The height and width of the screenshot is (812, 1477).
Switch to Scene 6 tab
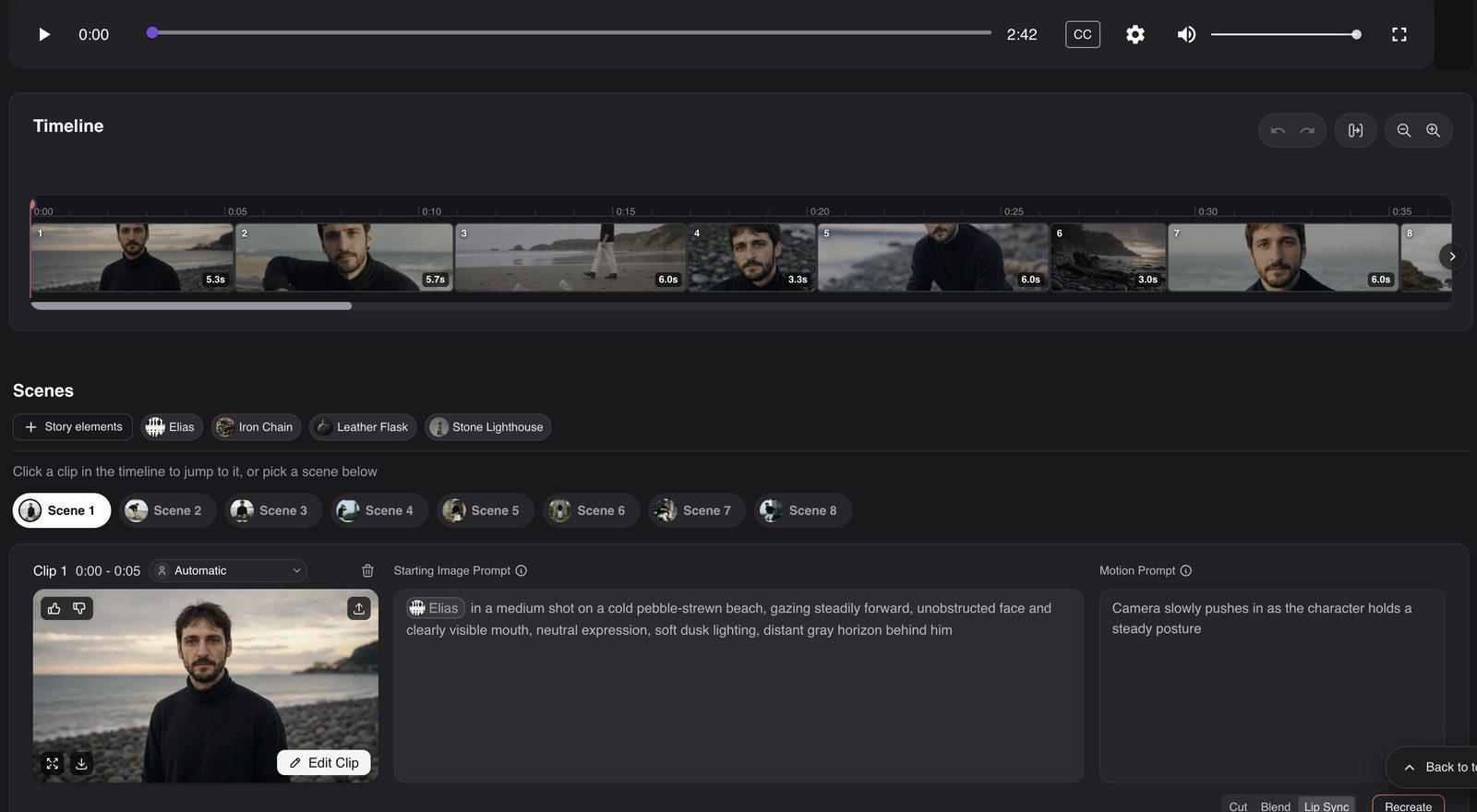(591, 510)
